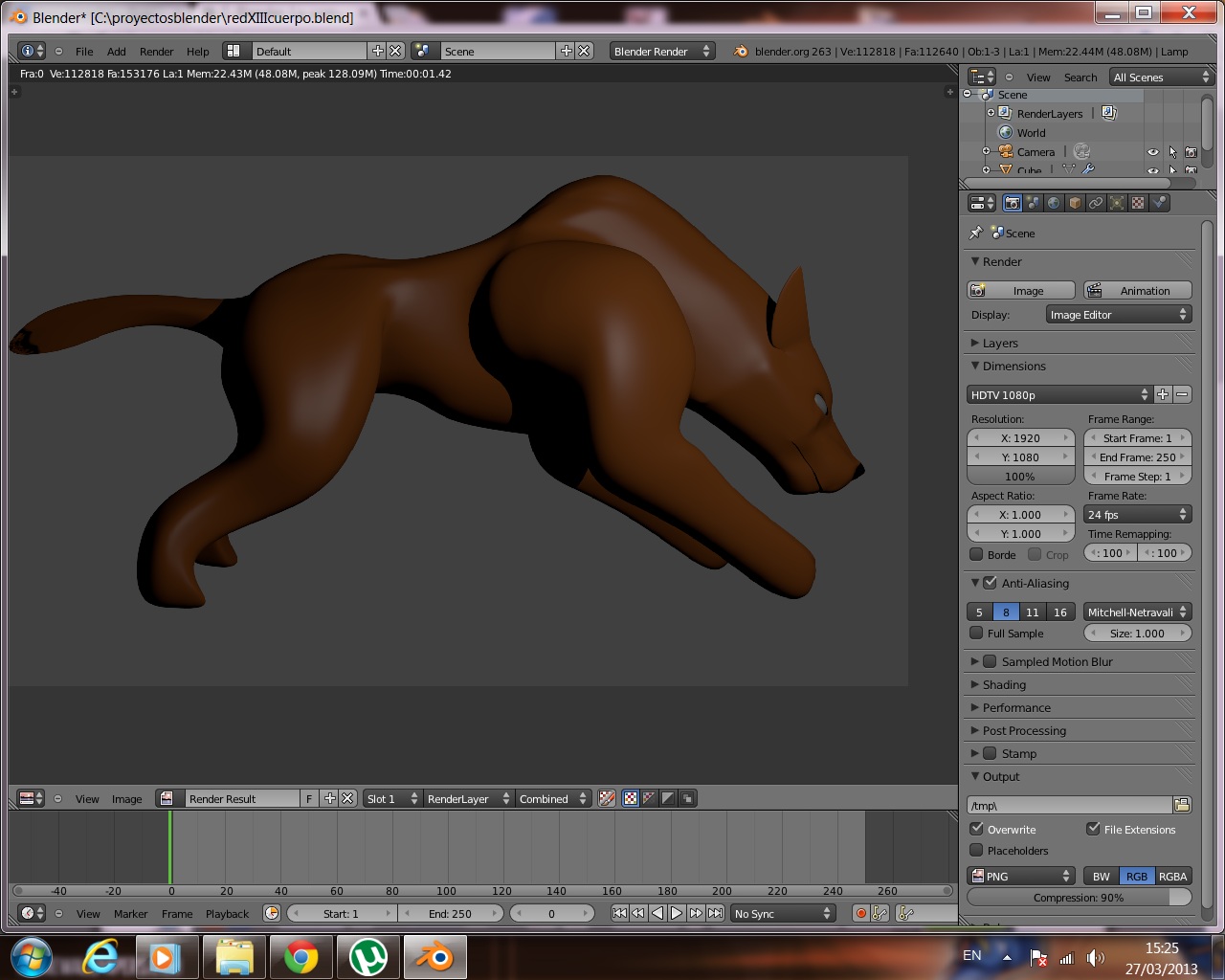Select the RGBA color mode button

point(1172,877)
